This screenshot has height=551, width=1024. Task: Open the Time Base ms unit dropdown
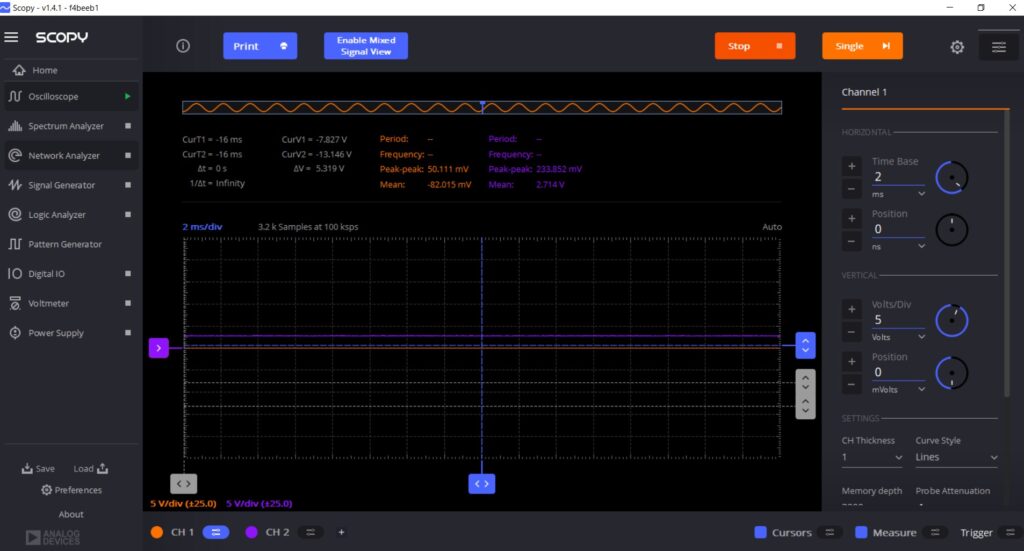pos(899,193)
